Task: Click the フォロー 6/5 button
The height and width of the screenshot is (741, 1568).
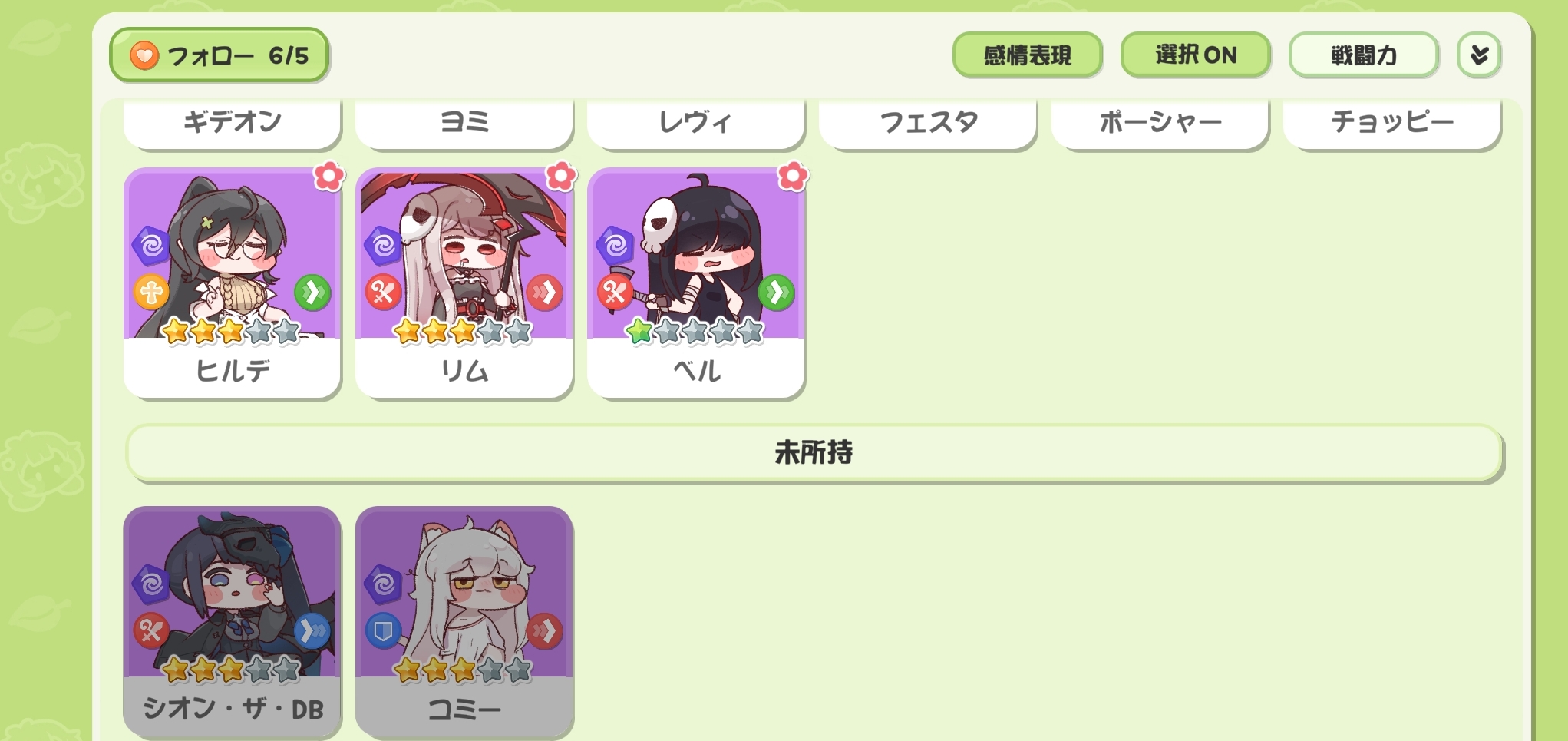Action: pyautogui.click(x=220, y=55)
